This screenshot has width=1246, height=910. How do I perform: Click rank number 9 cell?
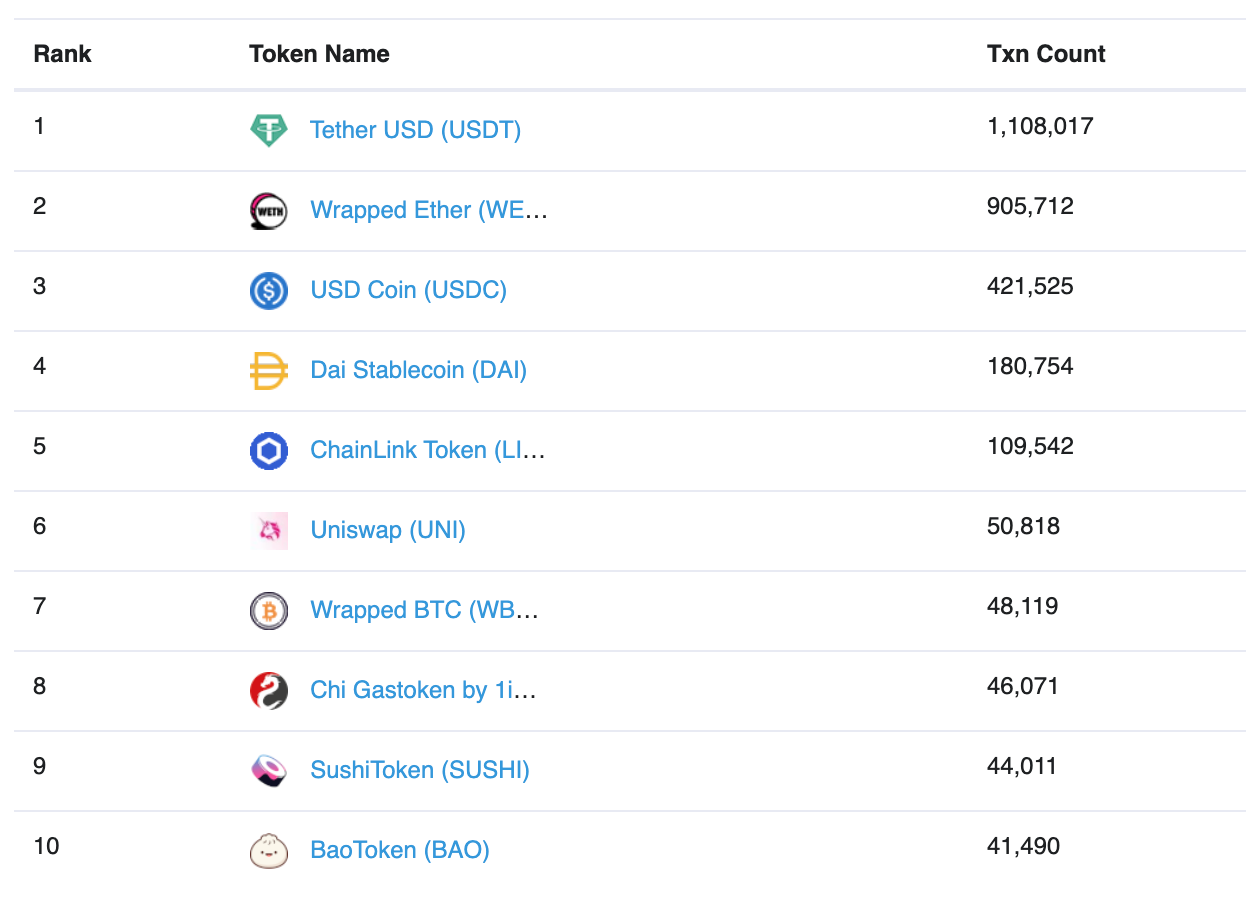click(x=39, y=766)
